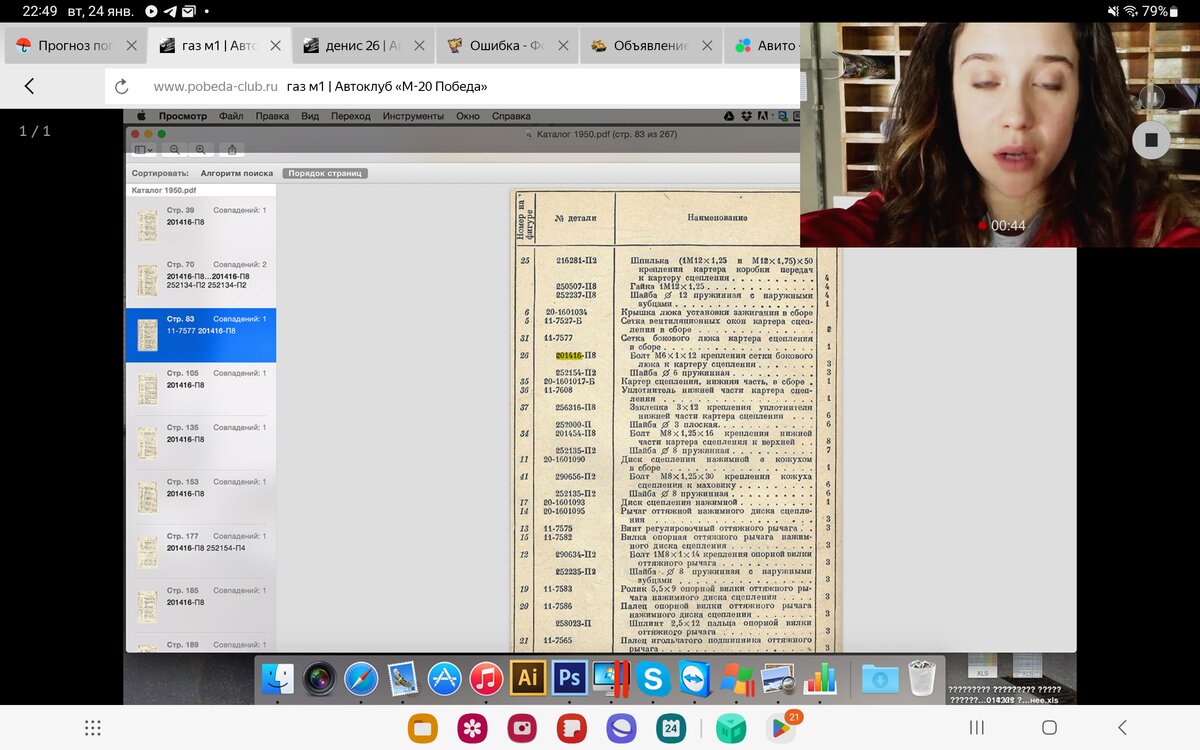Select the Порядок страниц sort option
This screenshot has width=1200, height=750.
pos(325,173)
